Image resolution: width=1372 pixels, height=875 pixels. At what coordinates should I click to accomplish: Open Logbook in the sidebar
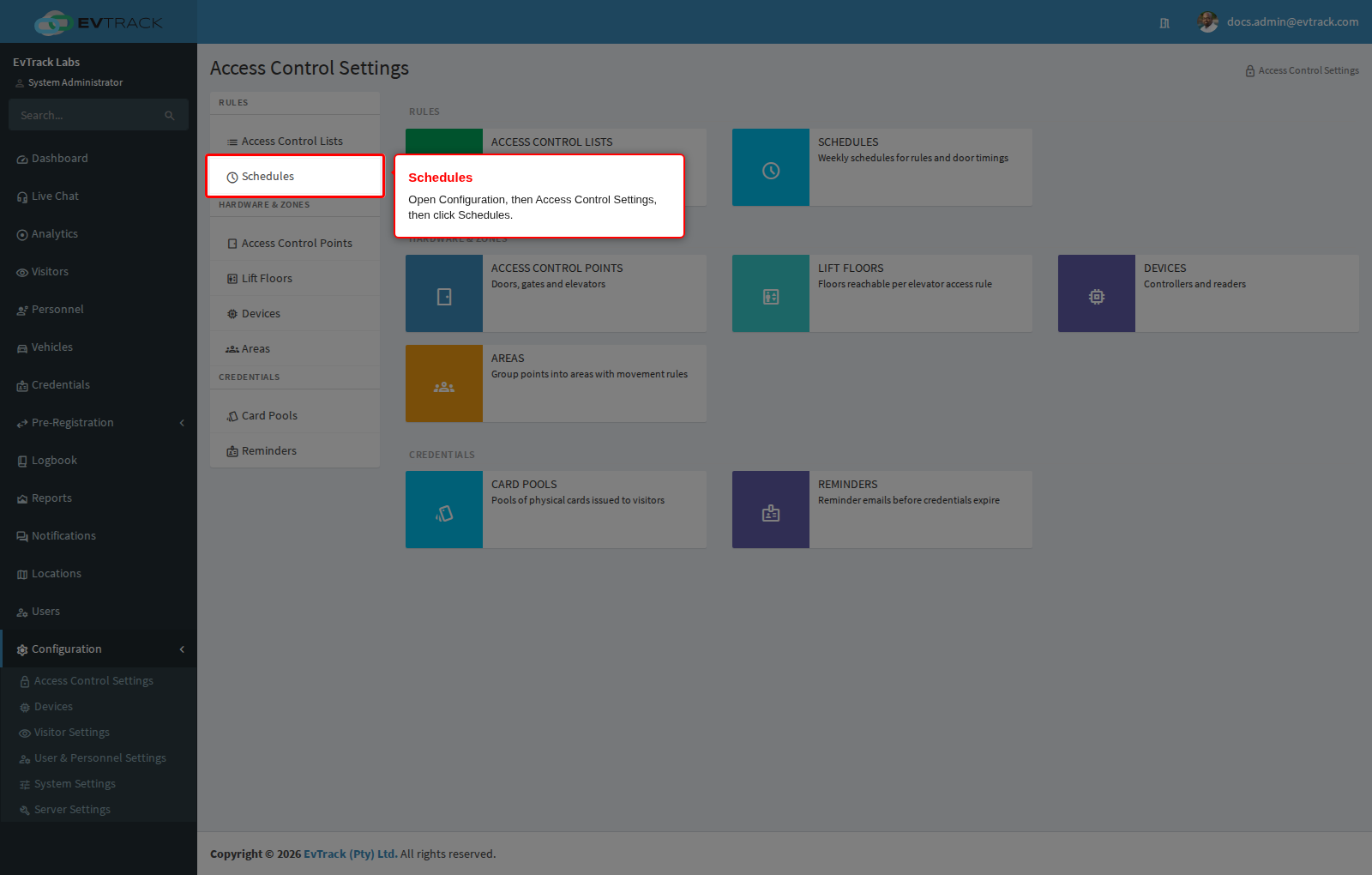[99, 461]
